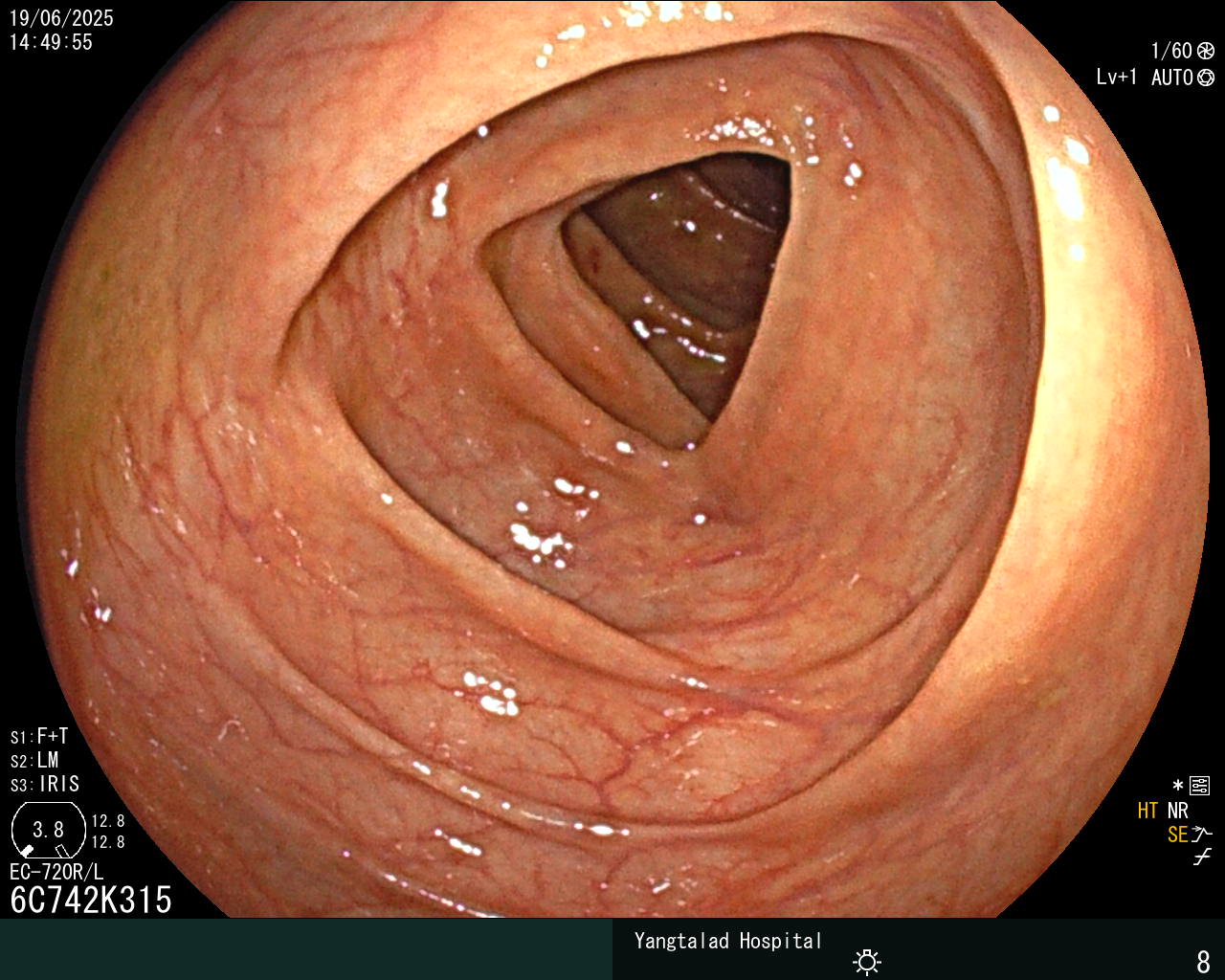Click the light brightness sun icon
1225x980 pixels.
click(x=867, y=962)
